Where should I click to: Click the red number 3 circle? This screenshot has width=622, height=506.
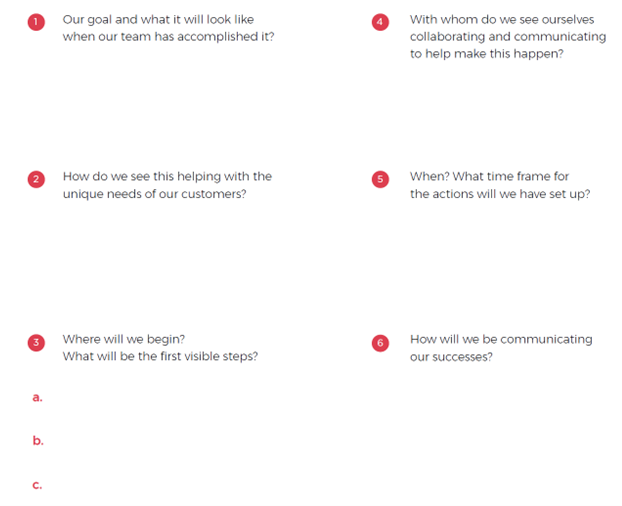point(36,343)
